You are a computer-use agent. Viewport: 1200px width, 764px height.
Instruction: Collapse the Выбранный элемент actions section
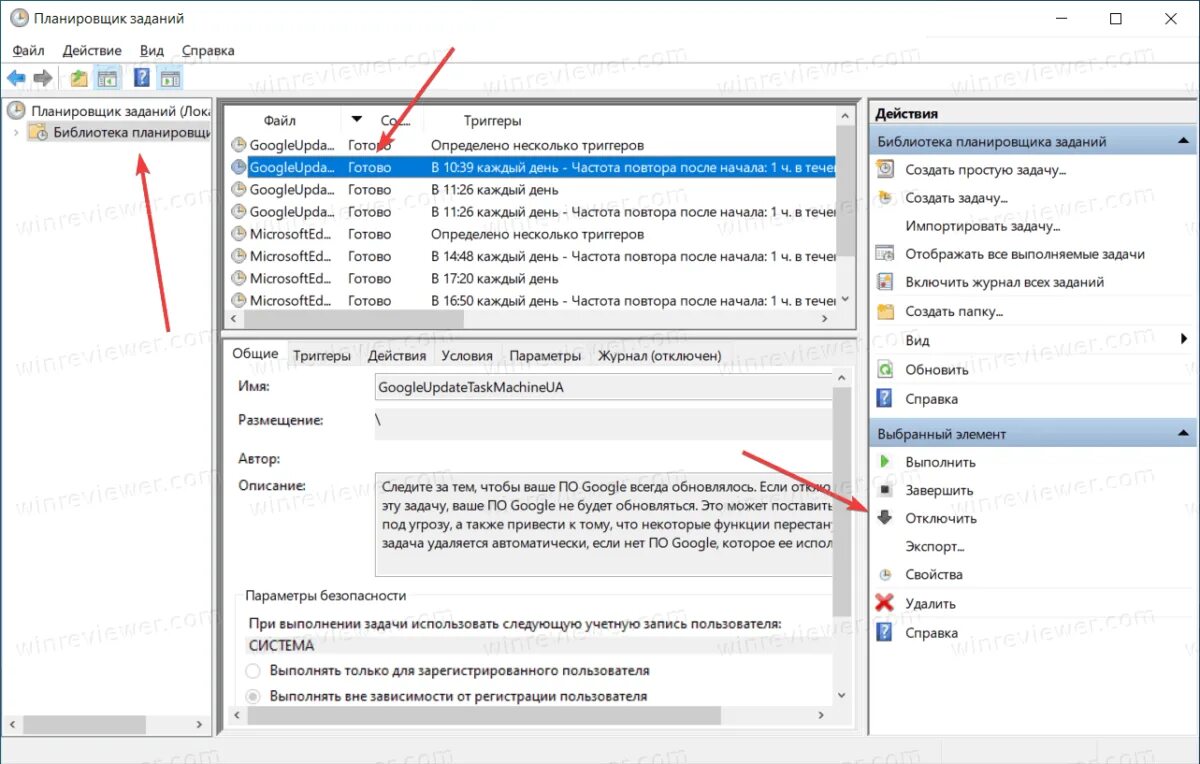[x=1184, y=434]
